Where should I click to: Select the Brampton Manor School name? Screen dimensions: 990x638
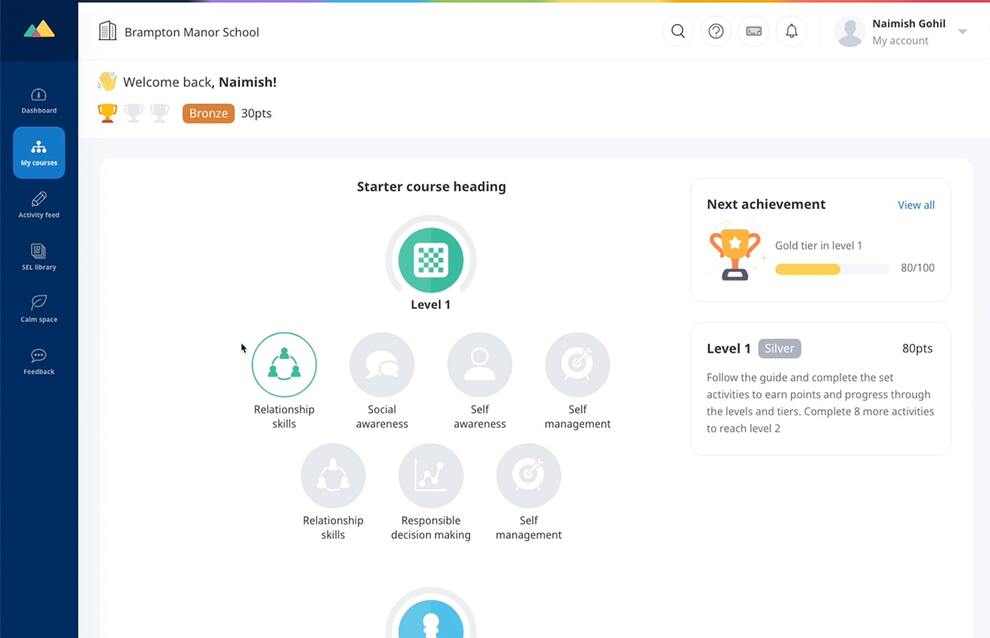tap(192, 32)
